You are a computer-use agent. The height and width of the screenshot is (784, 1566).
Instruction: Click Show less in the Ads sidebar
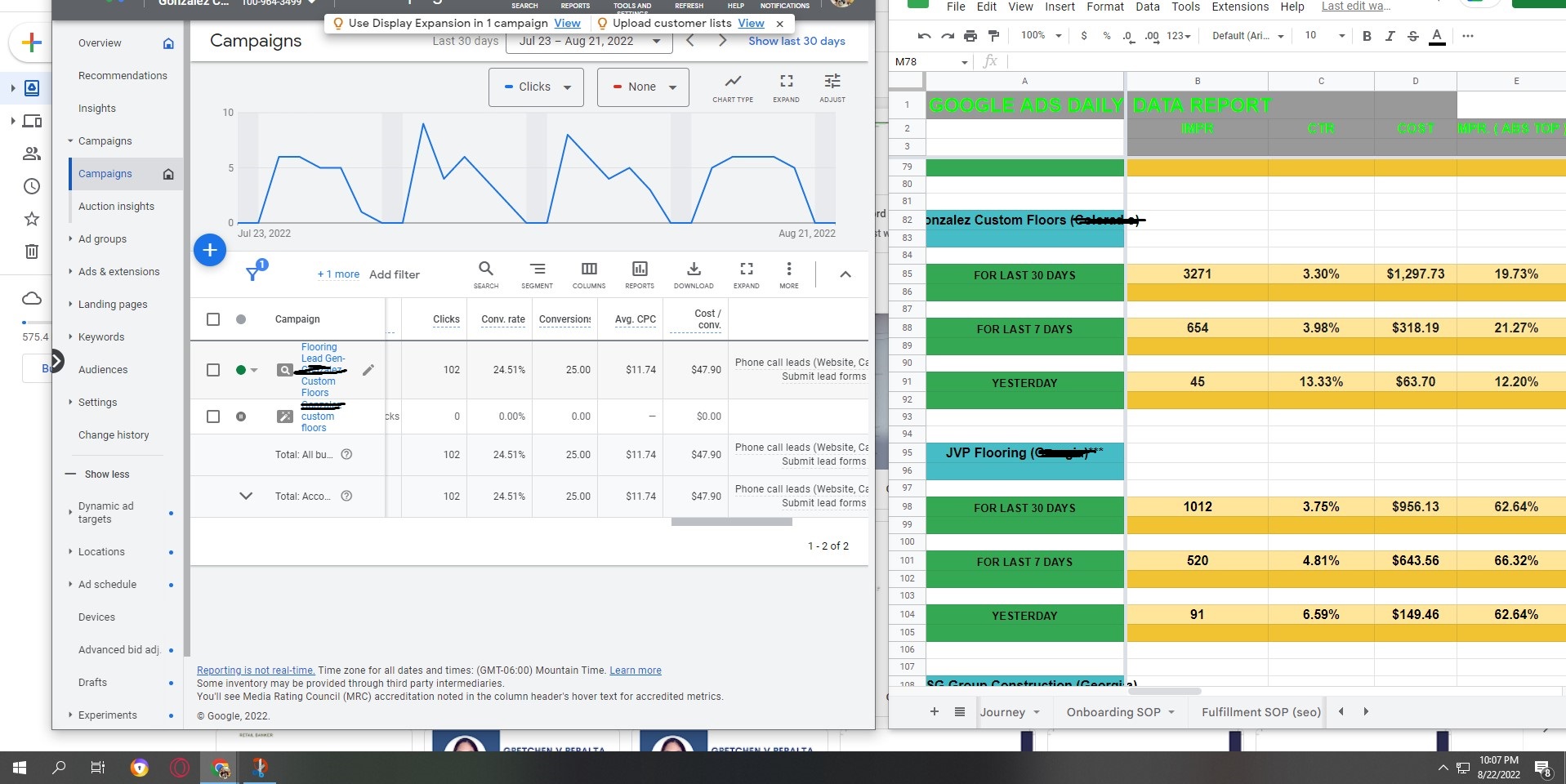[x=107, y=474]
